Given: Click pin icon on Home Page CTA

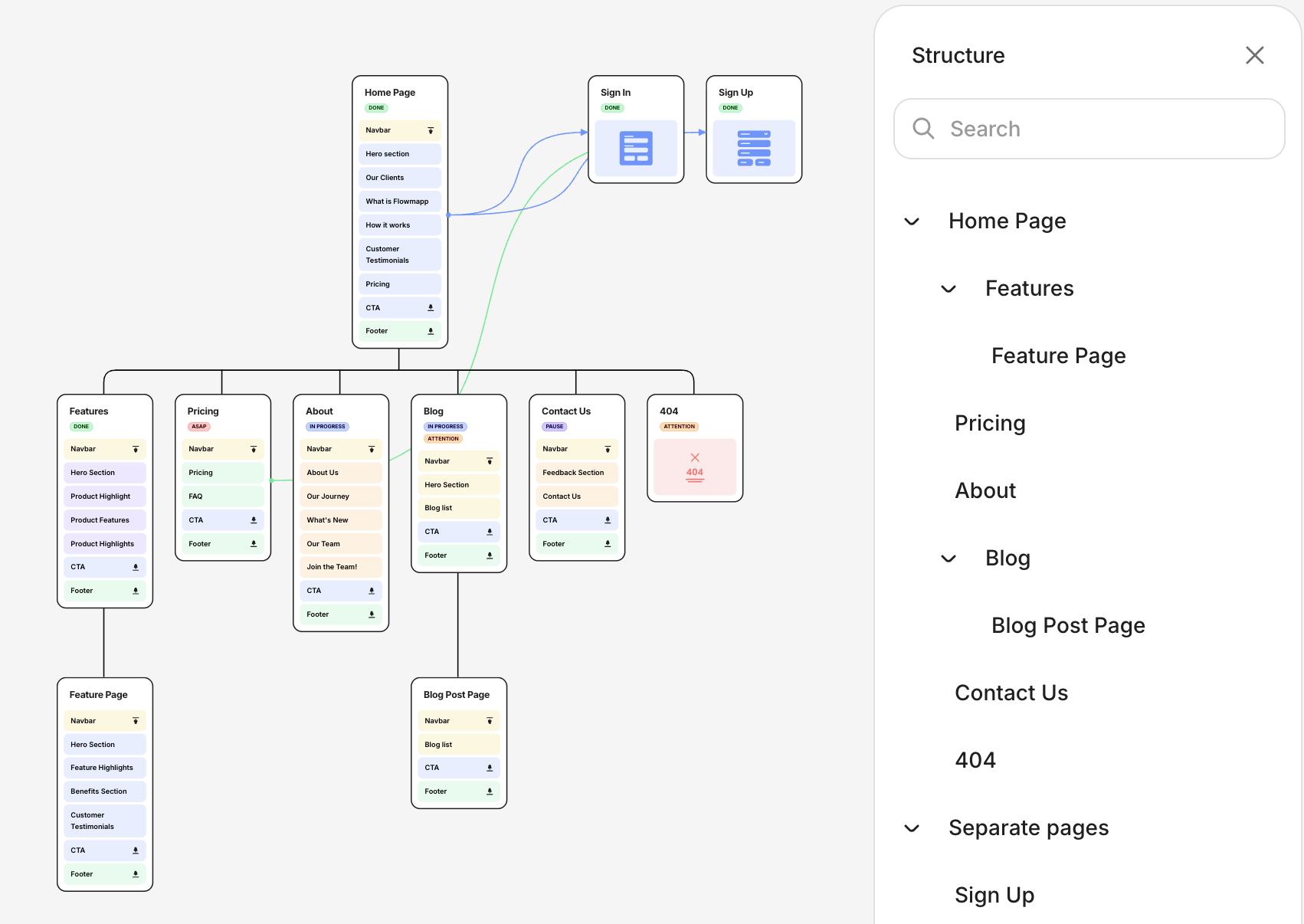Looking at the screenshot, I should click(431, 308).
